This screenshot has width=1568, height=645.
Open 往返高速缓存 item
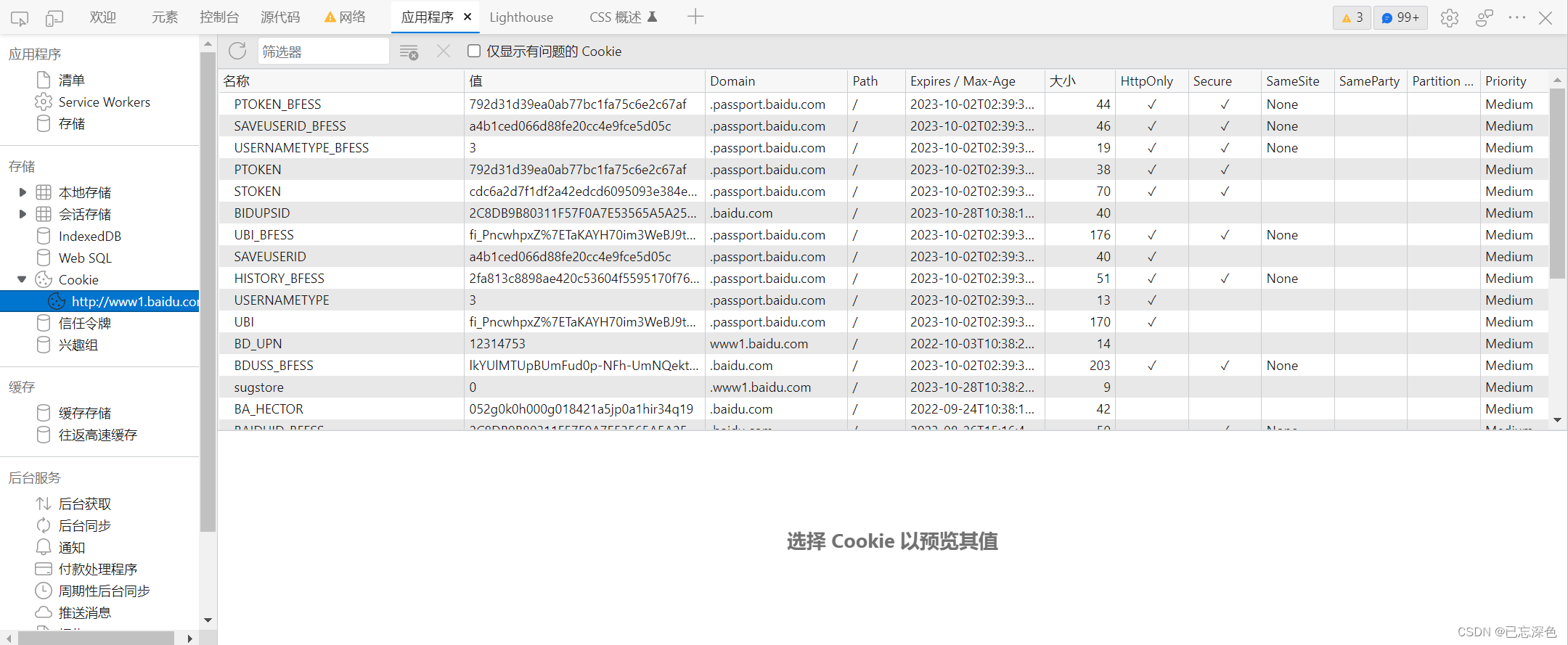click(98, 435)
